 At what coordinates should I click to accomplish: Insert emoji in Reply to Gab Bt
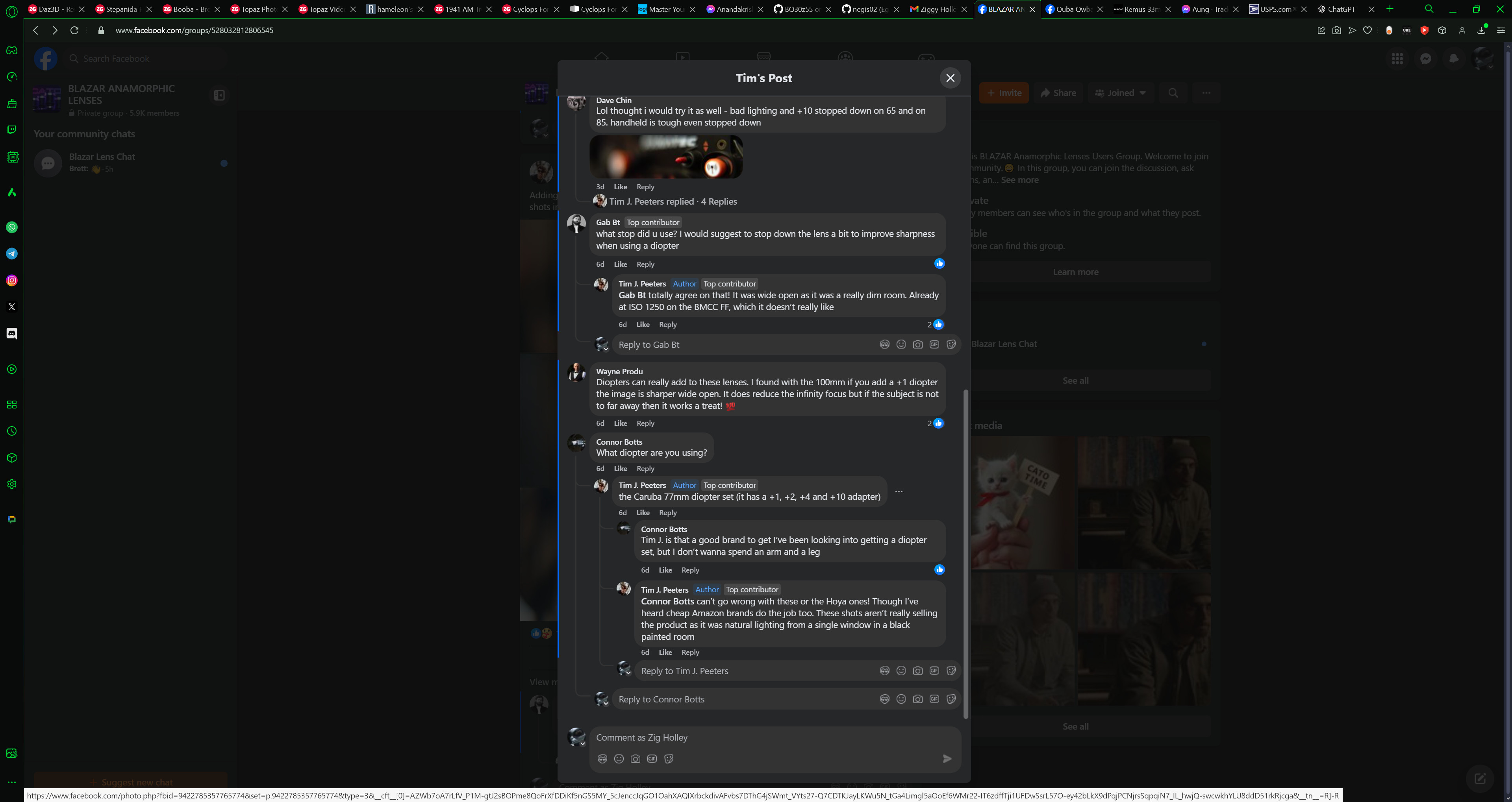click(x=901, y=344)
